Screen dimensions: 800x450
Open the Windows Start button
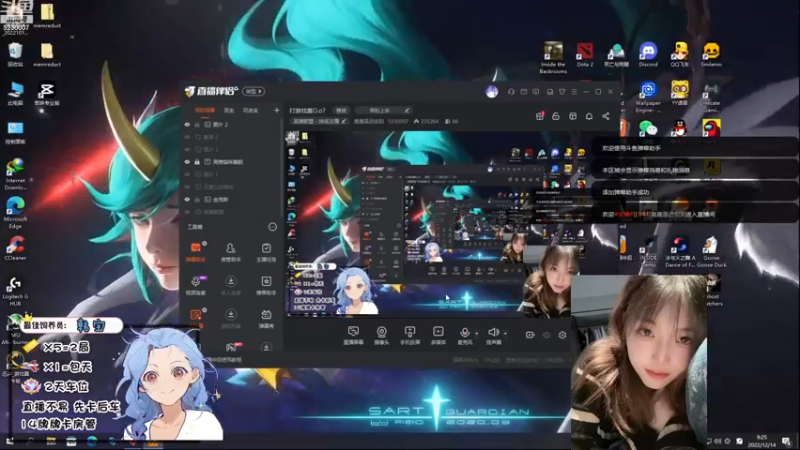click(x=10, y=441)
